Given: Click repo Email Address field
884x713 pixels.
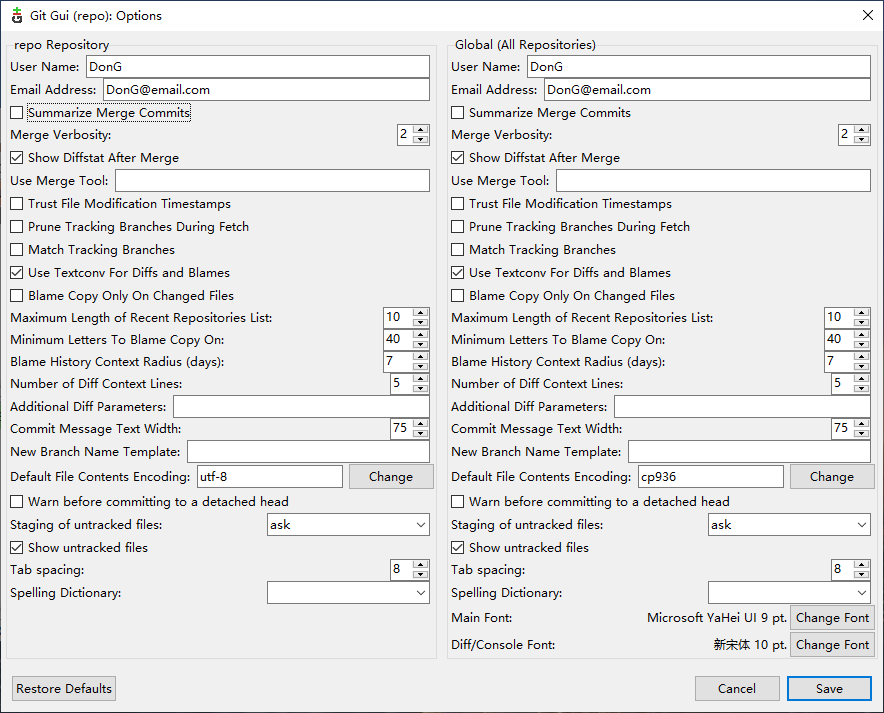Looking at the screenshot, I should pos(266,90).
